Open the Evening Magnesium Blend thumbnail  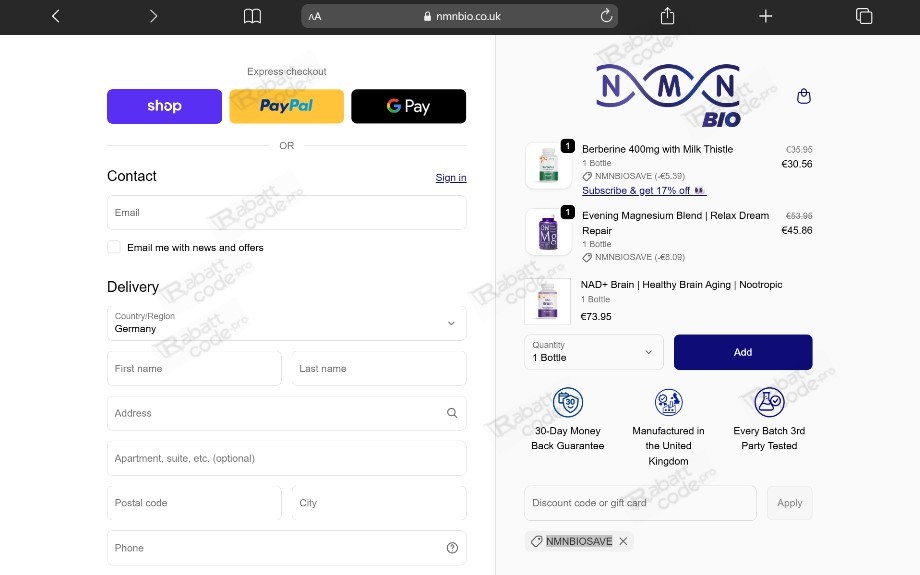pos(548,232)
